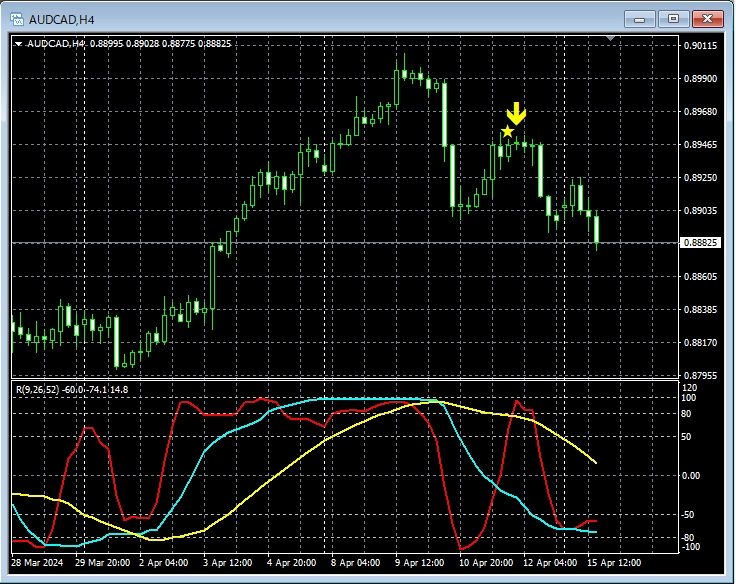
Task: Close the AUDCAD,H4 chart window
Action: click(708, 18)
